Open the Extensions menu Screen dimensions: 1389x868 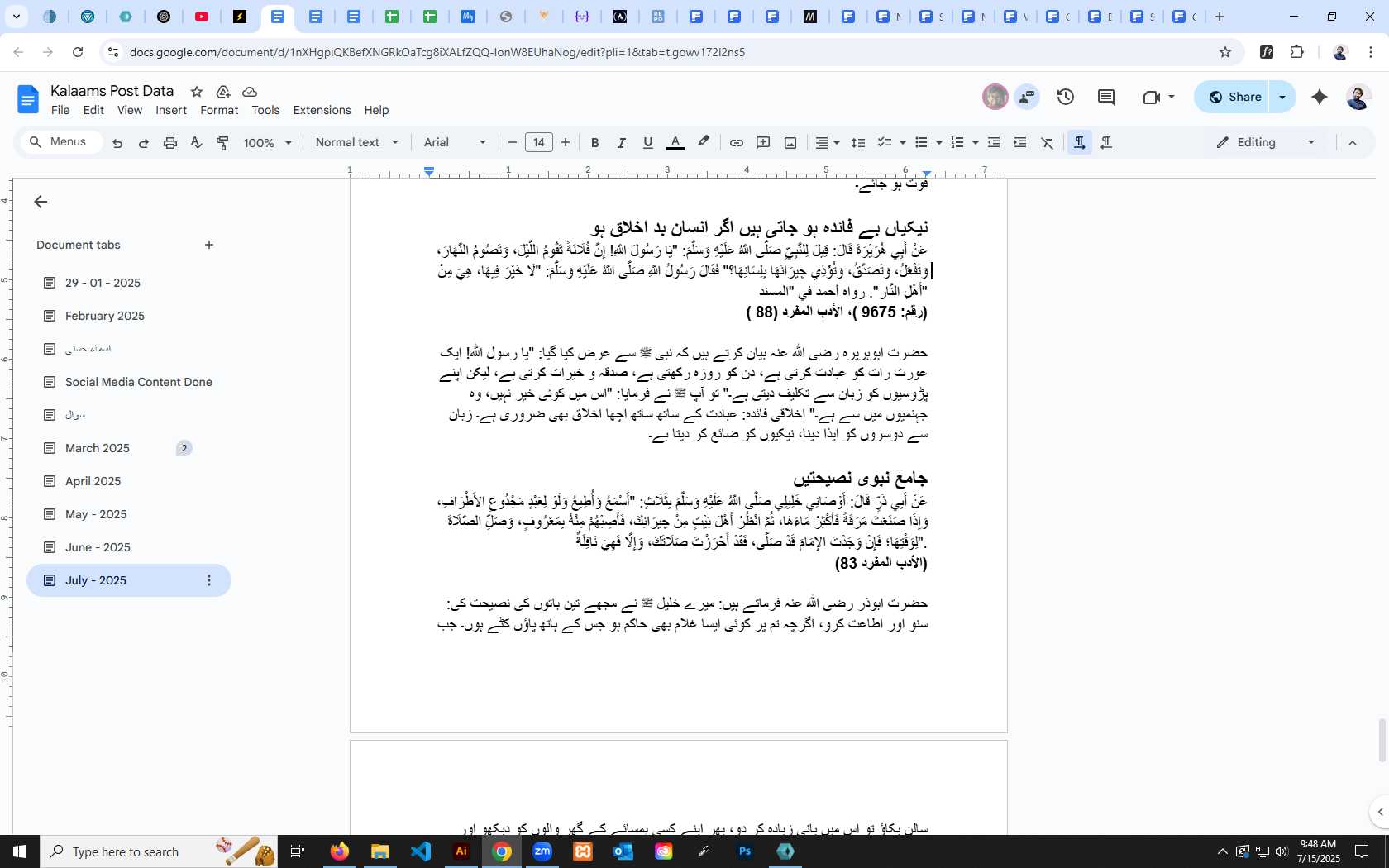tap(322, 110)
